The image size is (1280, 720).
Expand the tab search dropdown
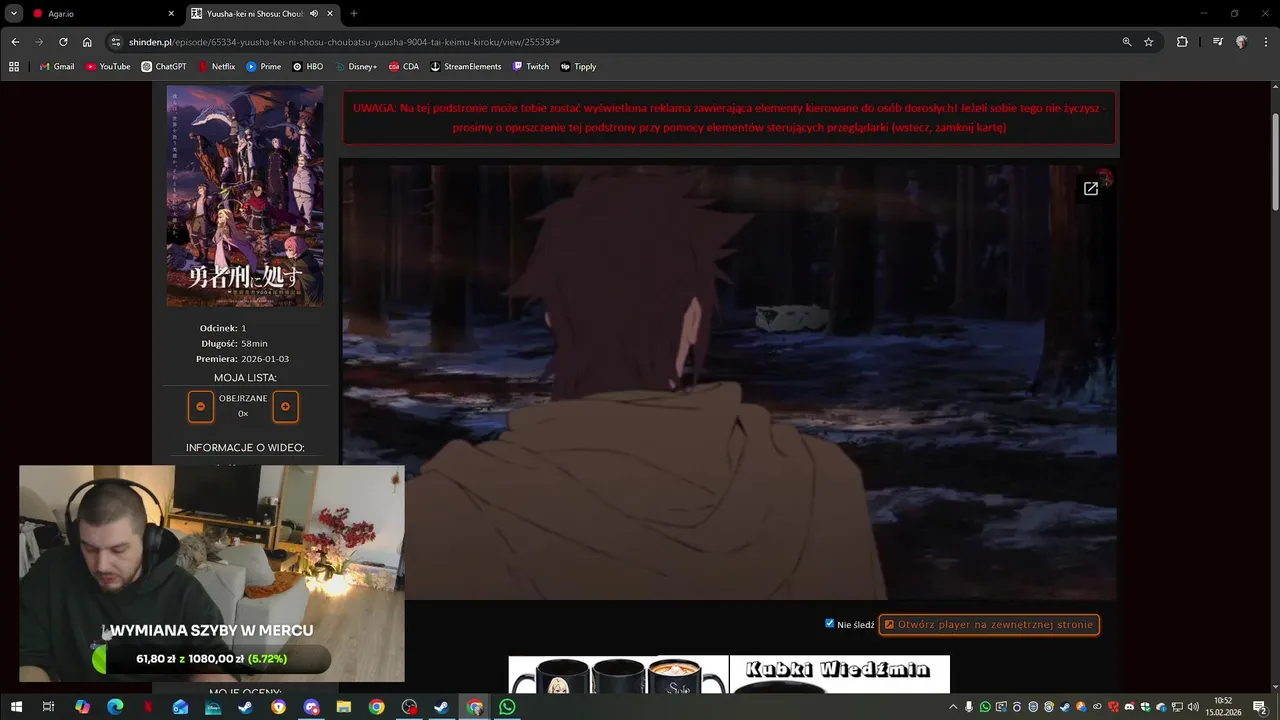point(13,14)
